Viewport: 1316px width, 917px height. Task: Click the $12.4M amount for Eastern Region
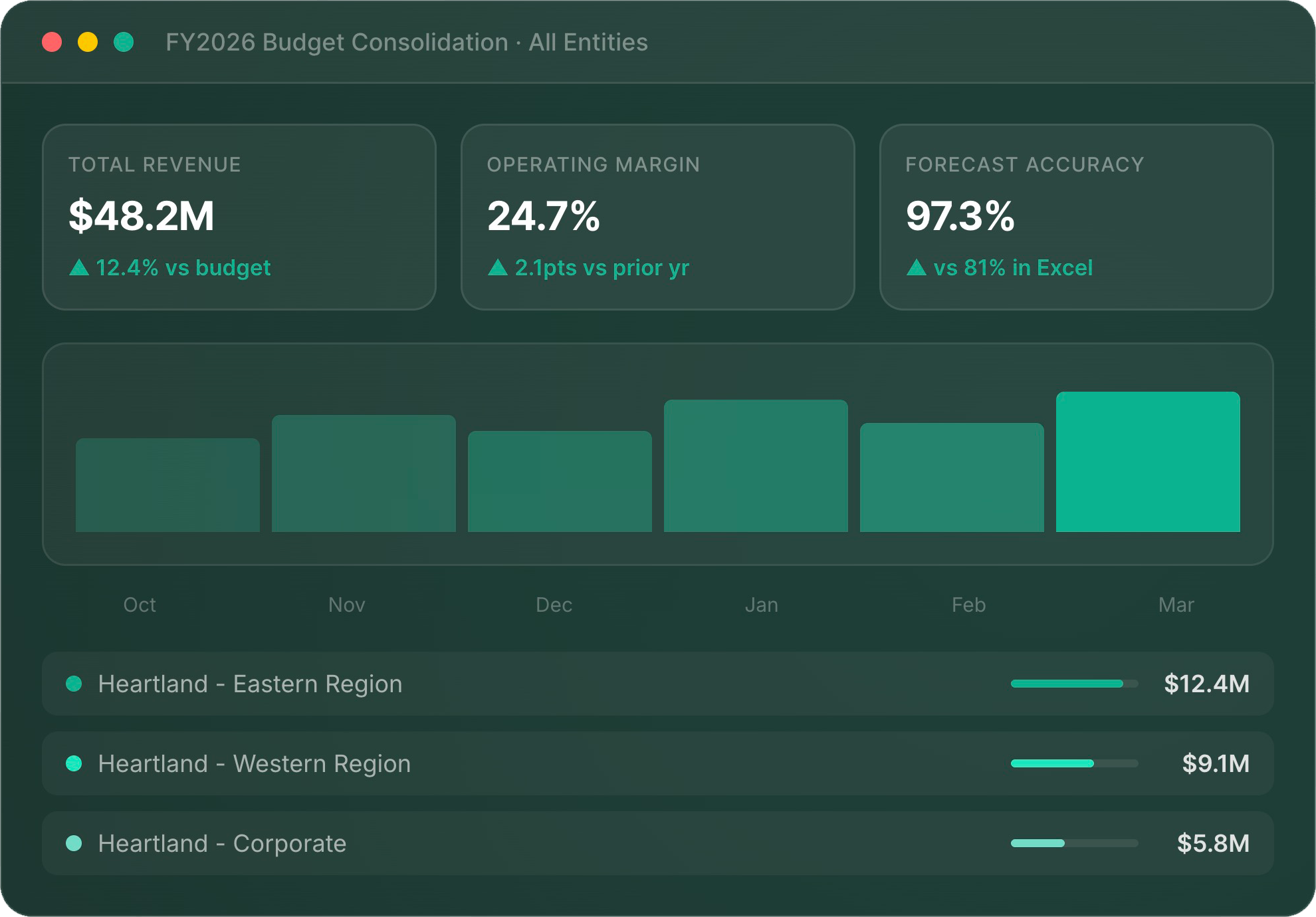click(1206, 684)
